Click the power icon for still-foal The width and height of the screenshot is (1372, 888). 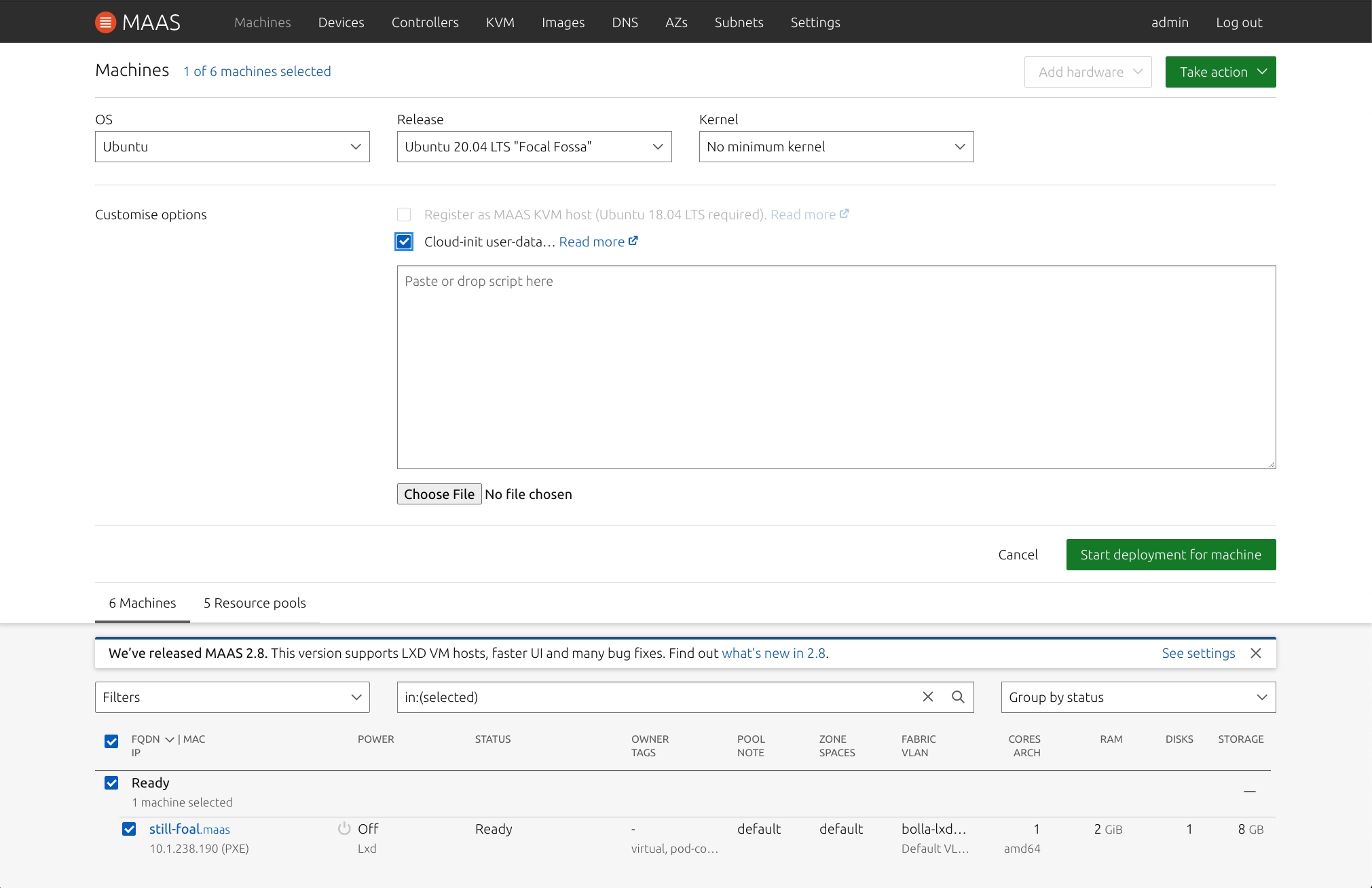[344, 828]
